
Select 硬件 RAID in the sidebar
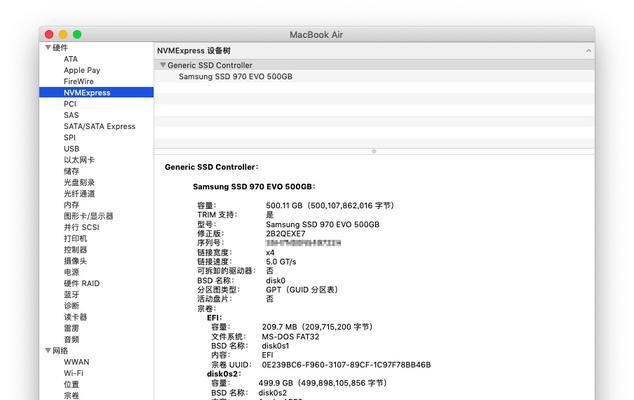82,283
